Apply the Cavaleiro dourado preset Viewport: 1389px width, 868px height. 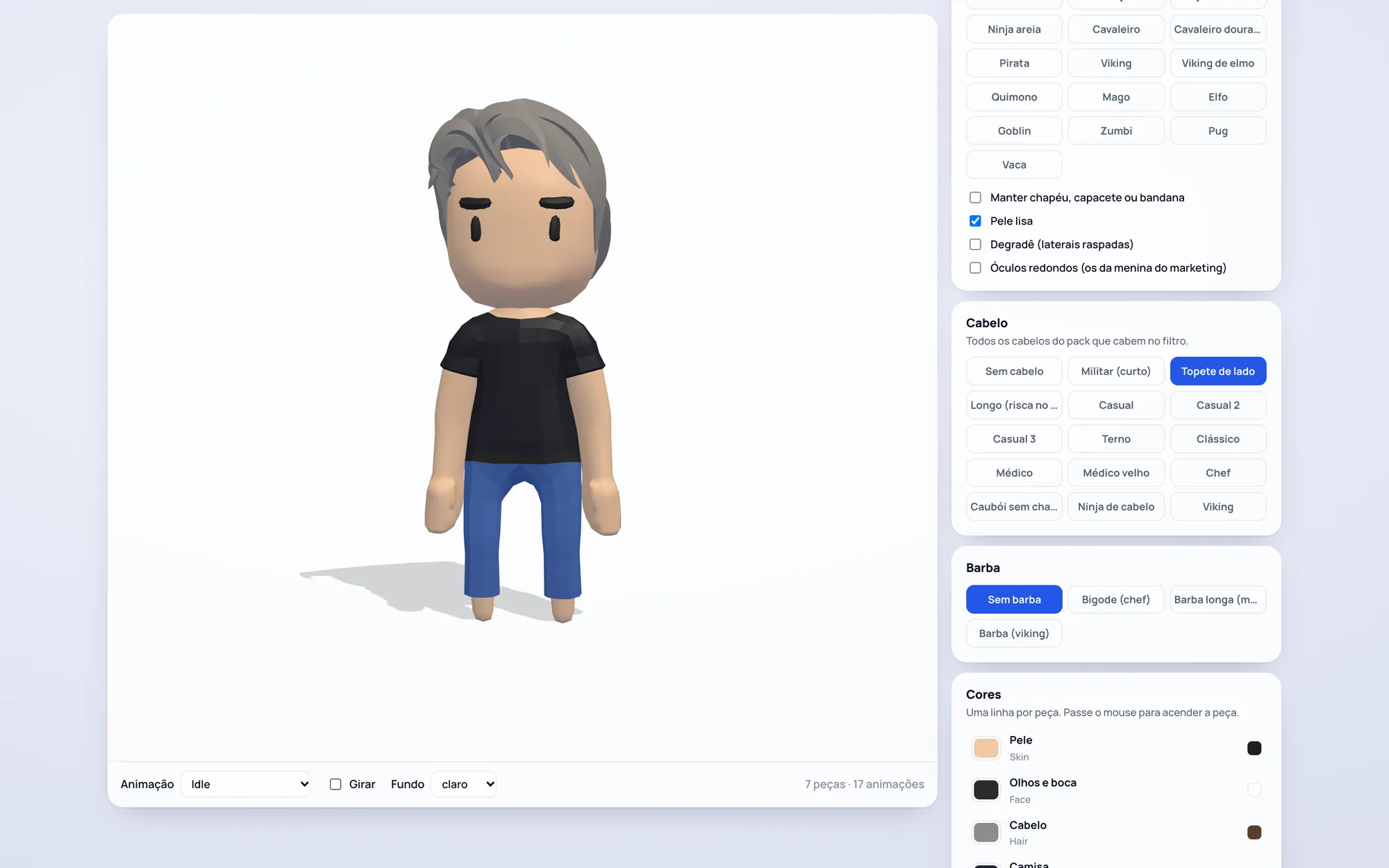tap(1218, 29)
